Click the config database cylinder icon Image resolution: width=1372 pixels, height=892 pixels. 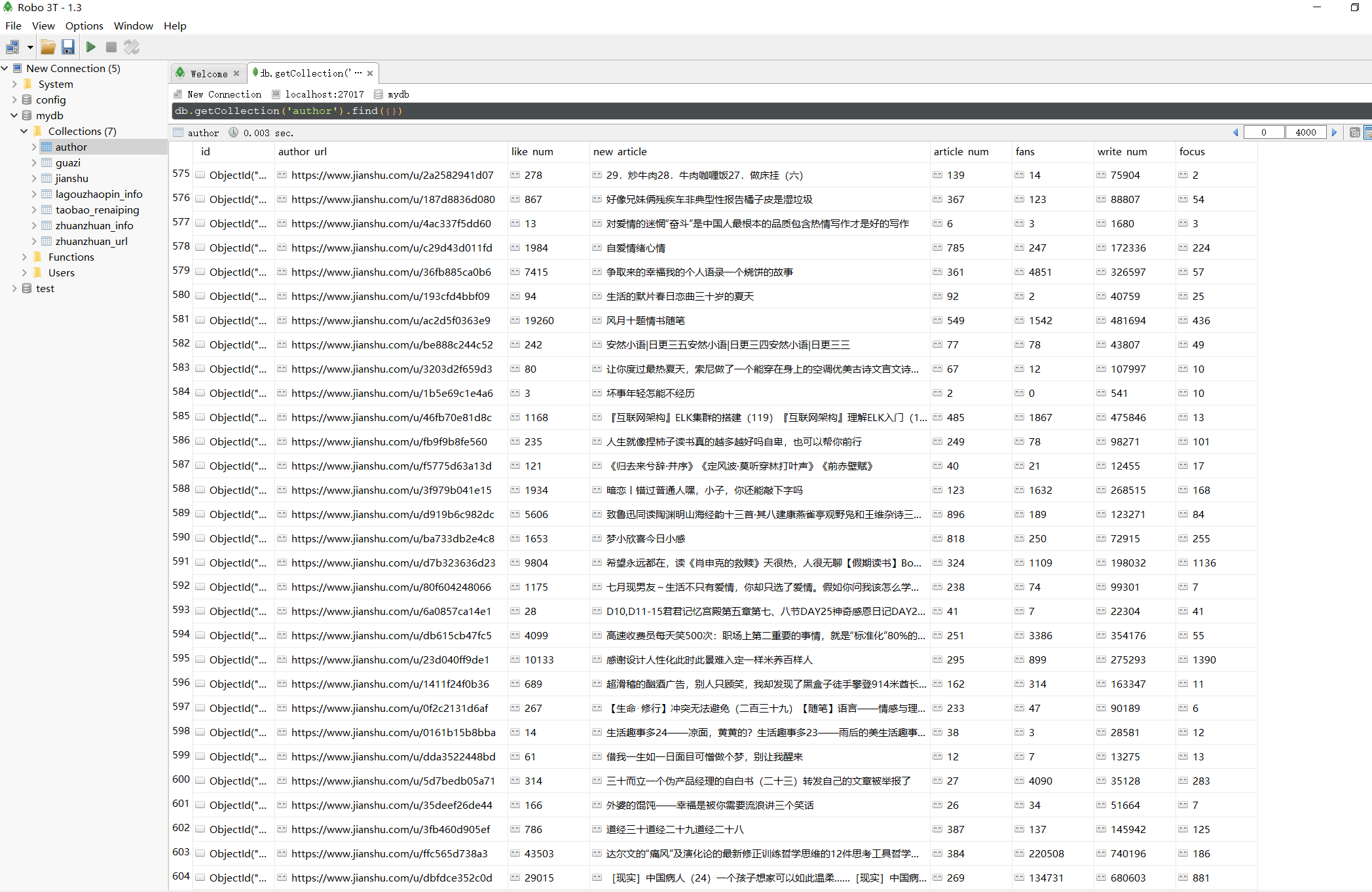pyautogui.click(x=27, y=100)
